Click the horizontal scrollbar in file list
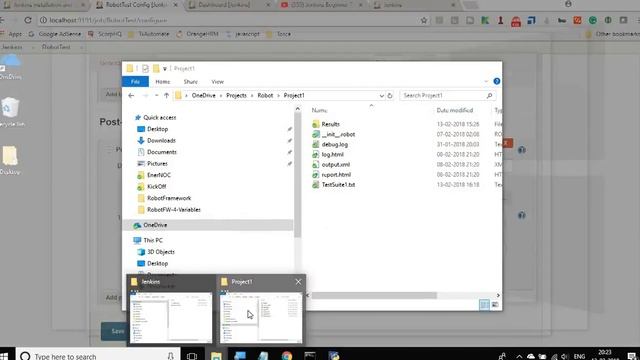This screenshot has height=360, width=640. [x=374, y=295]
